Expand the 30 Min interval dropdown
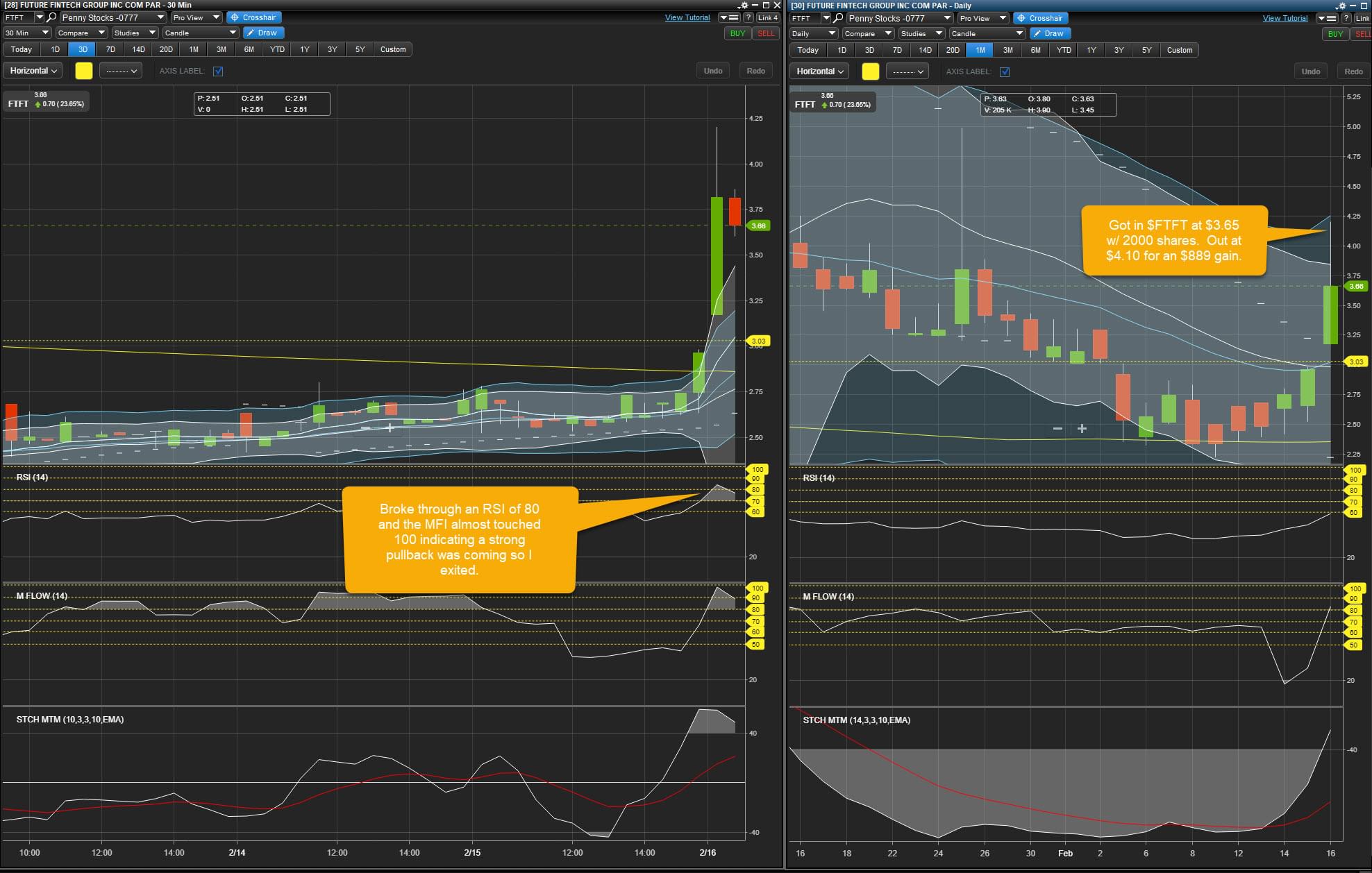1372x873 pixels. coord(27,33)
